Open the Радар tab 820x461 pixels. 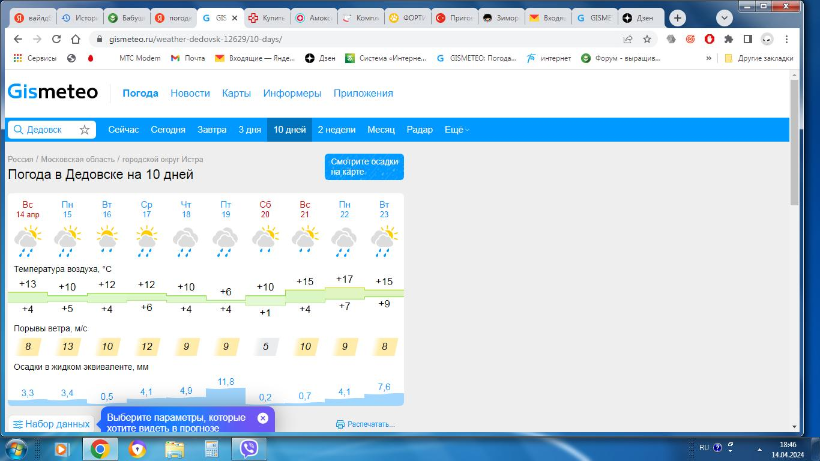(419, 130)
